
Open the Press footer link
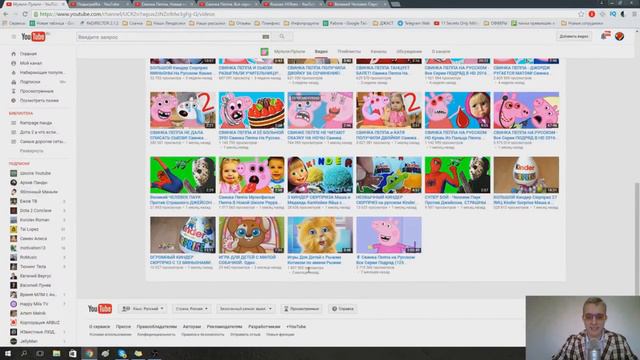point(123,327)
